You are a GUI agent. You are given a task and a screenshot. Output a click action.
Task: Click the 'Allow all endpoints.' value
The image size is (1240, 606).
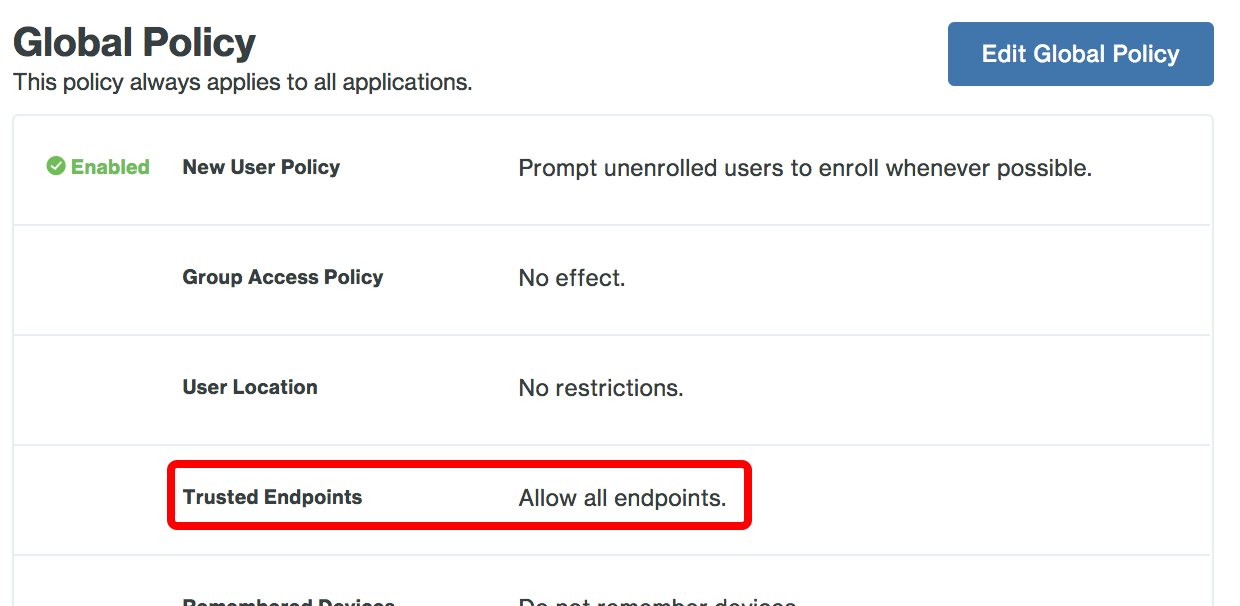tap(622, 498)
